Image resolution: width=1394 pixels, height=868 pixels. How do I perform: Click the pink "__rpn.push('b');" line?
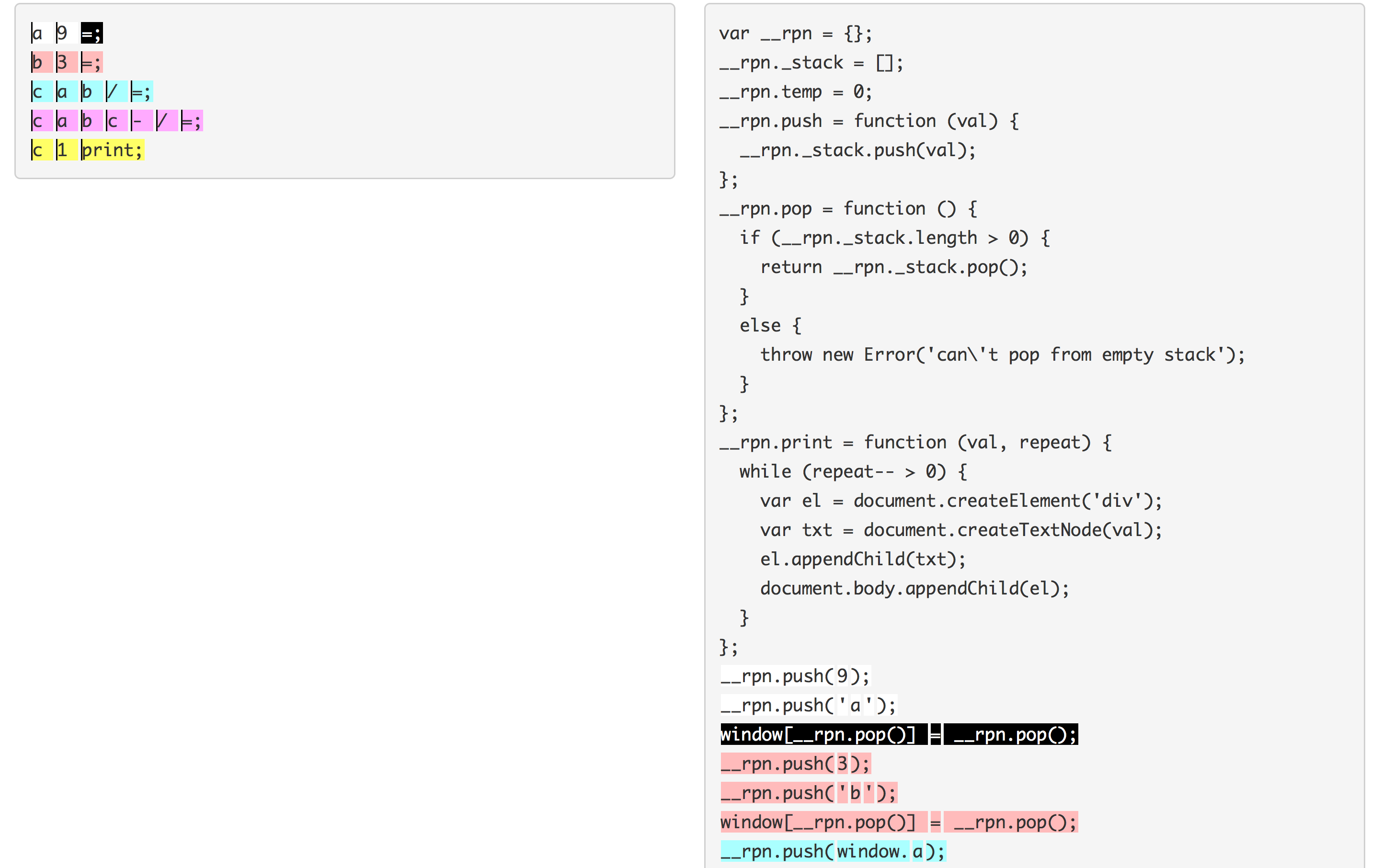[809, 793]
